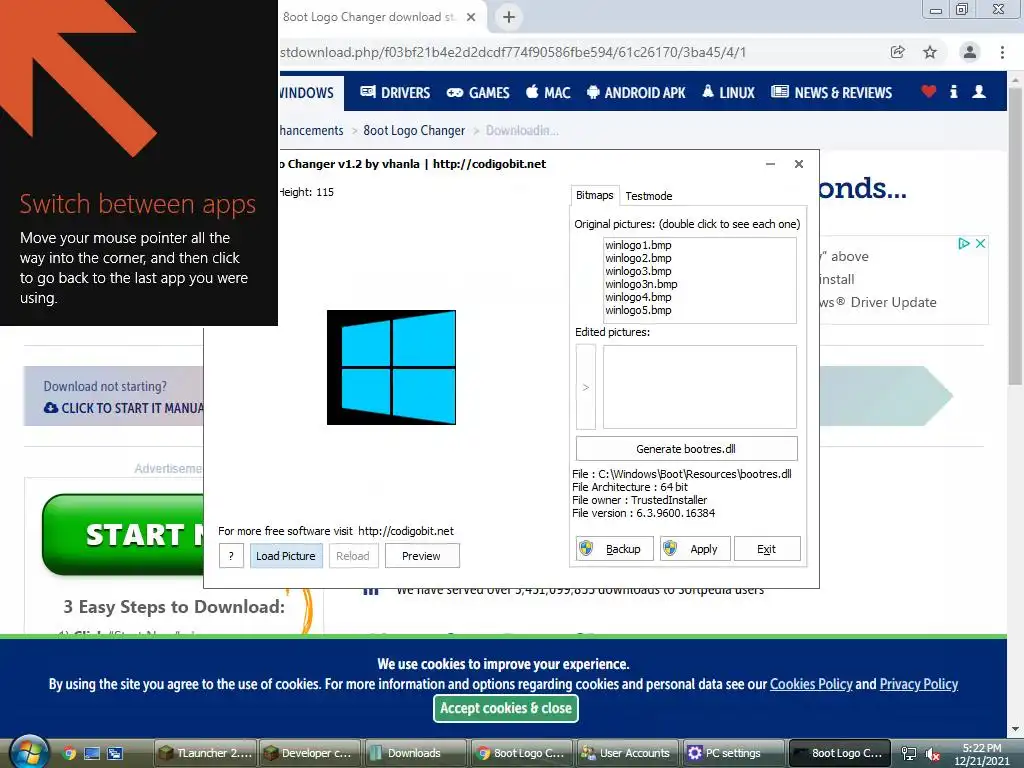Click inside the empty Edited pictures list box
The image size is (1024, 768).
pyautogui.click(x=699, y=387)
